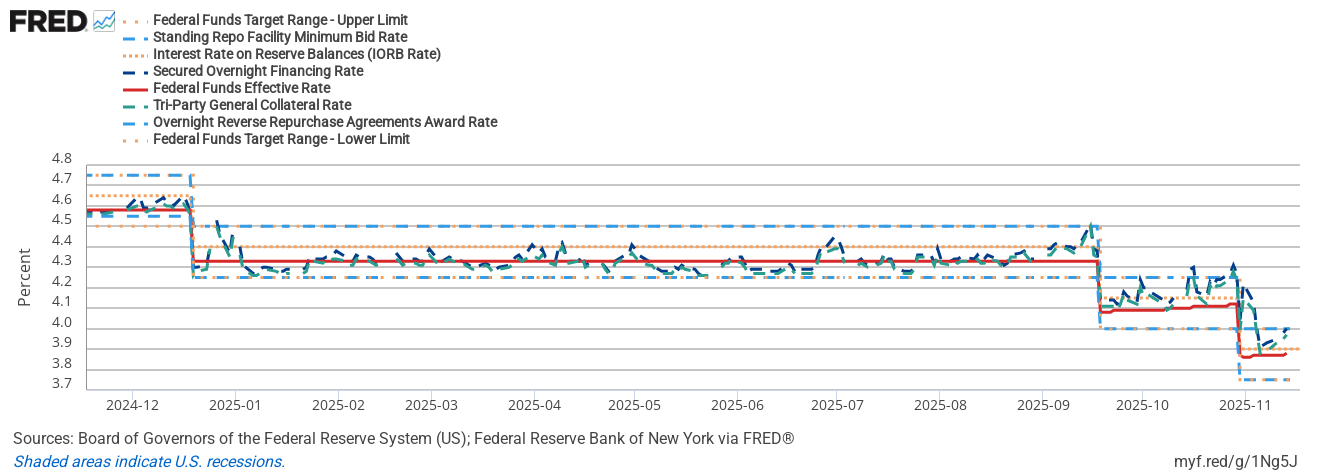Click the Tri-Party General Collateral Rate legend entry
The image size is (1320, 473).
pyautogui.click(x=252, y=105)
